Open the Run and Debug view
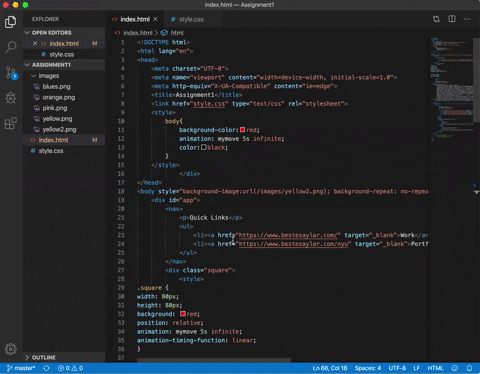Screen dimensions: 480x374 tap(11, 98)
